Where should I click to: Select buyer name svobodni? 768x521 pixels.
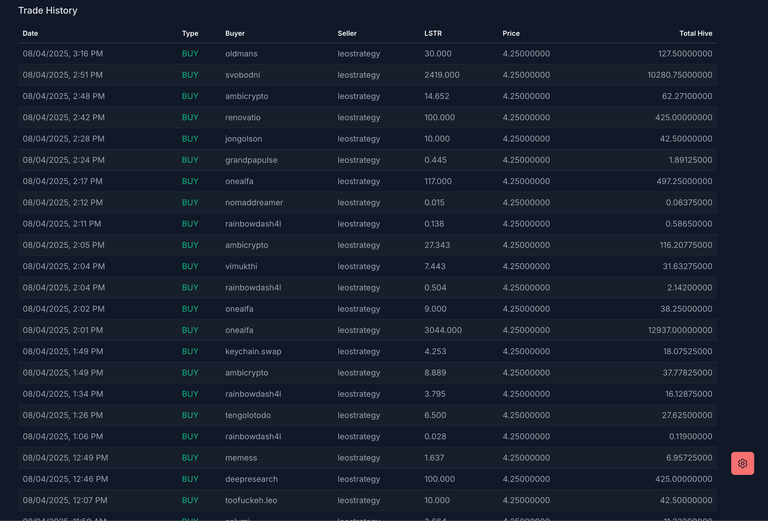click(242, 75)
